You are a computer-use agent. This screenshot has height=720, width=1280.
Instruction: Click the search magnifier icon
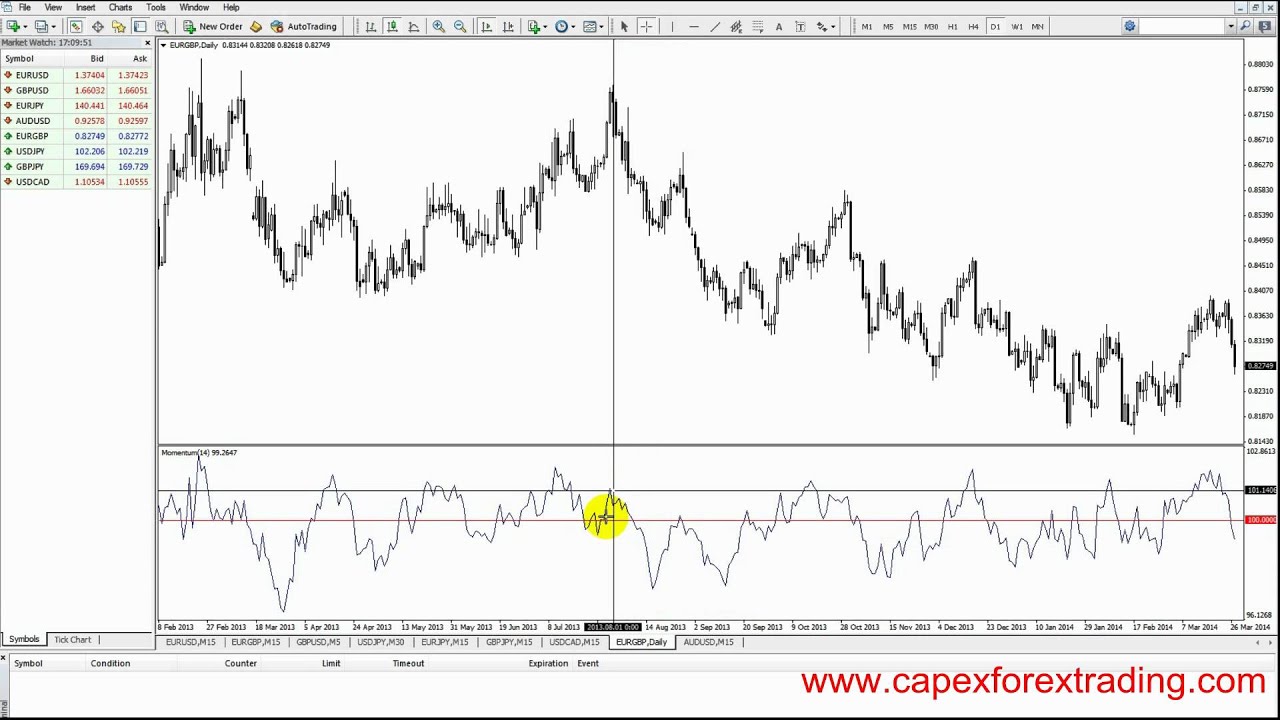click(x=1246, y=26)
